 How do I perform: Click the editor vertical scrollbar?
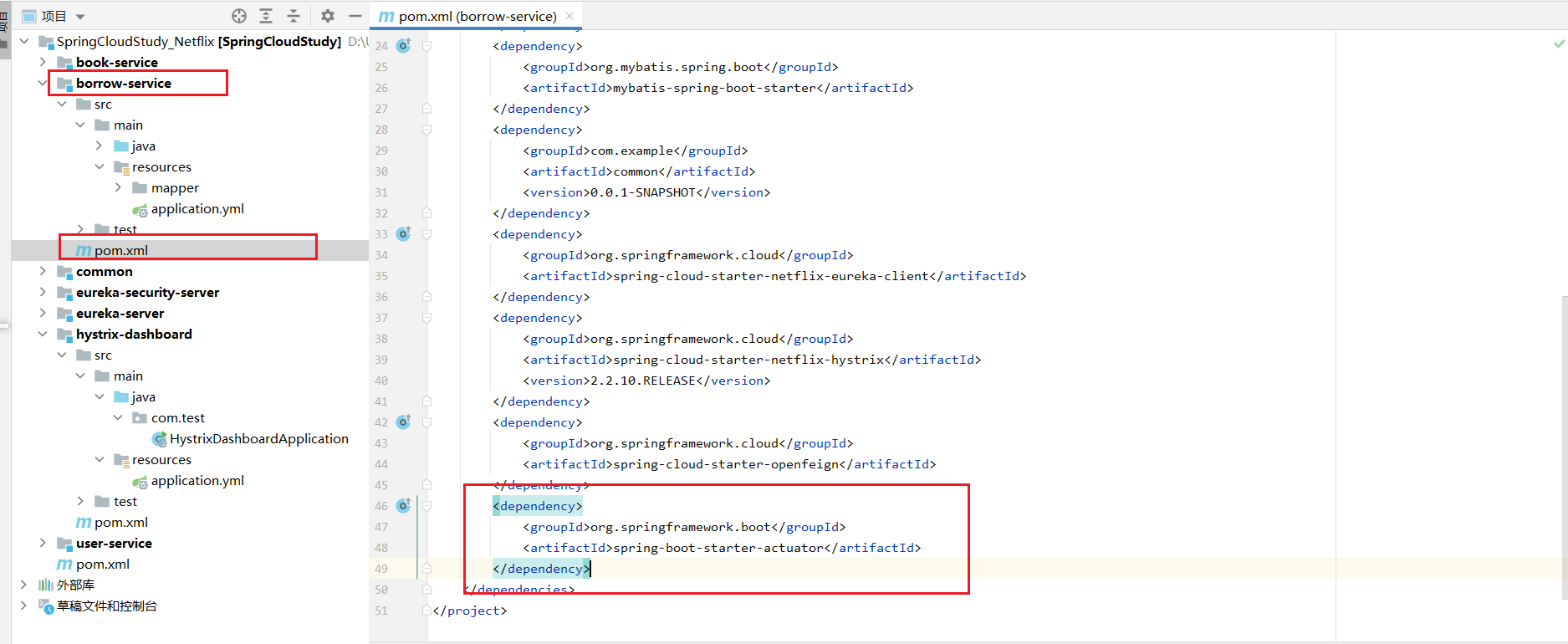tap(1564, 447)
